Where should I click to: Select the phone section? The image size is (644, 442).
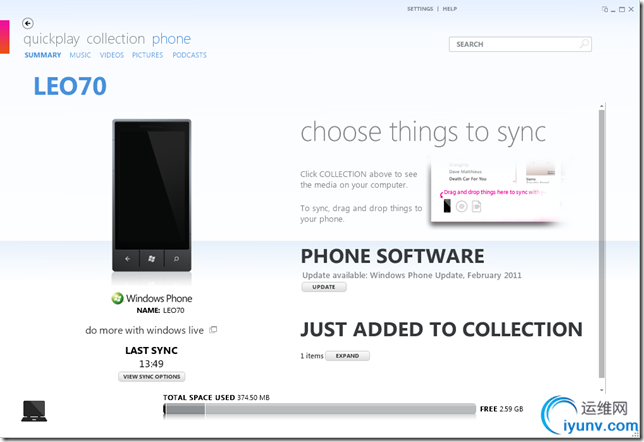[x=171, y=39]
